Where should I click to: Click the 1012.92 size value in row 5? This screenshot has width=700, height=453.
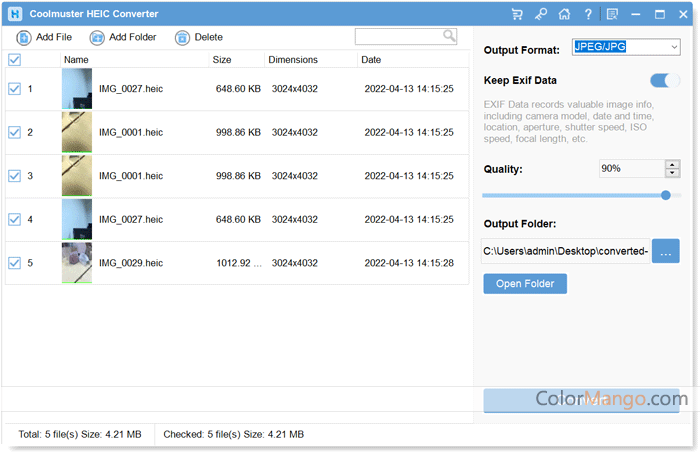[239, 263]
